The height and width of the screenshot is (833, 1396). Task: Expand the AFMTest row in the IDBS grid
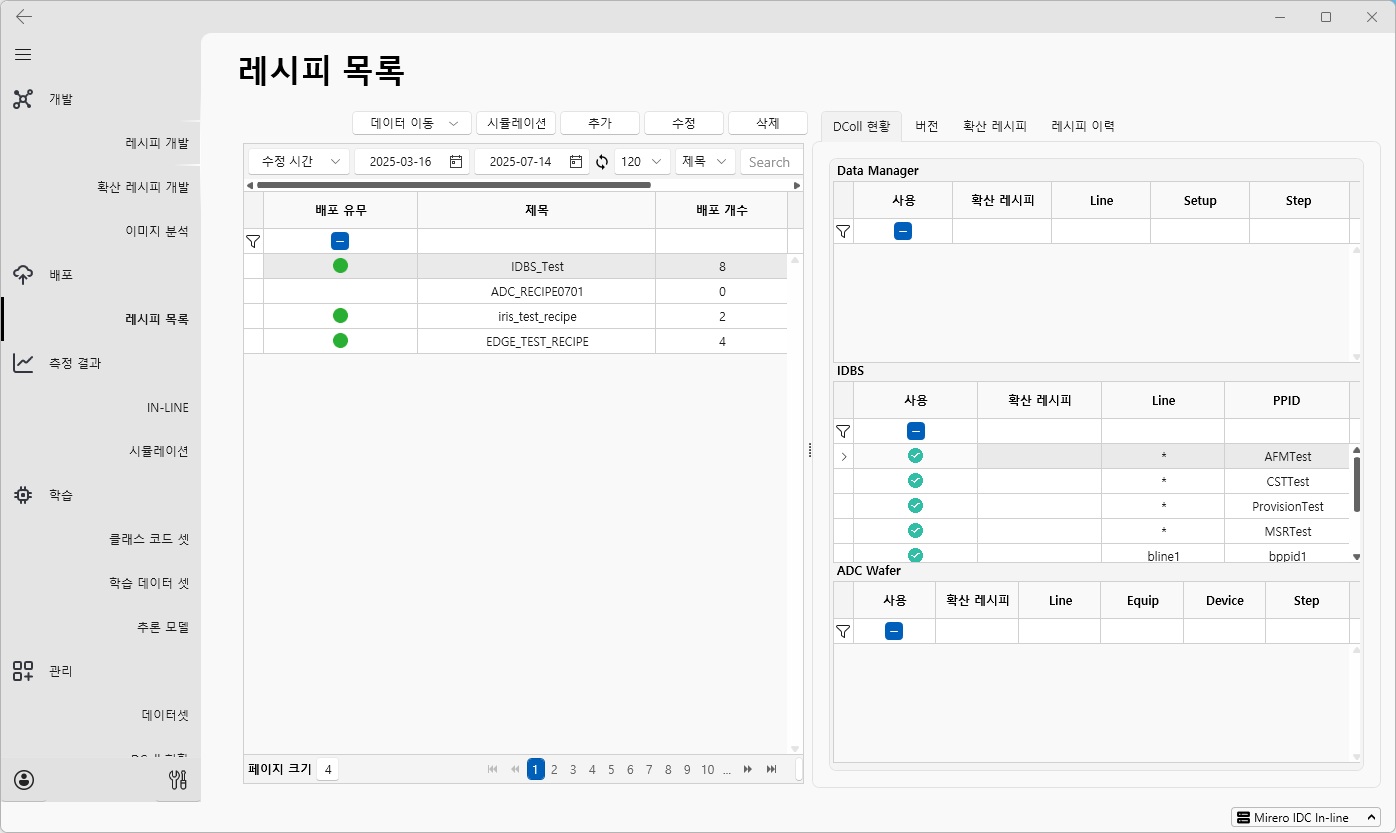click(842, 456)
